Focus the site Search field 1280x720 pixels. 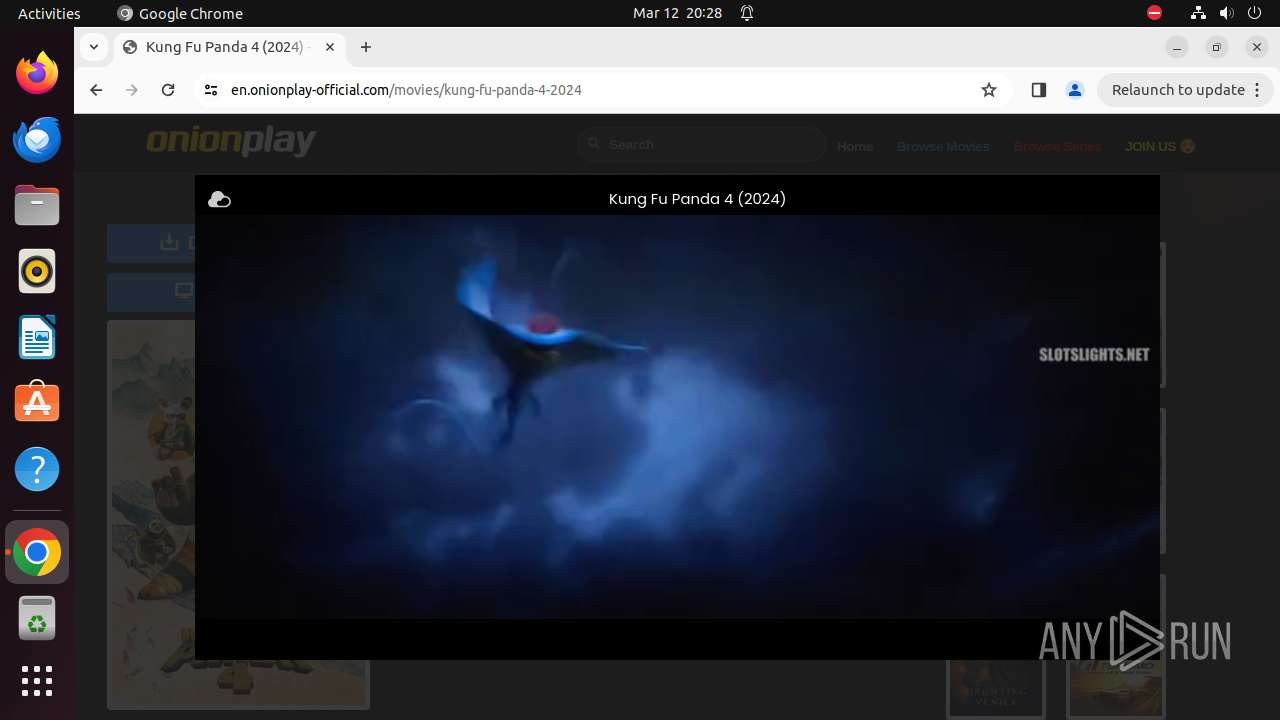click(x=702, y=145)
